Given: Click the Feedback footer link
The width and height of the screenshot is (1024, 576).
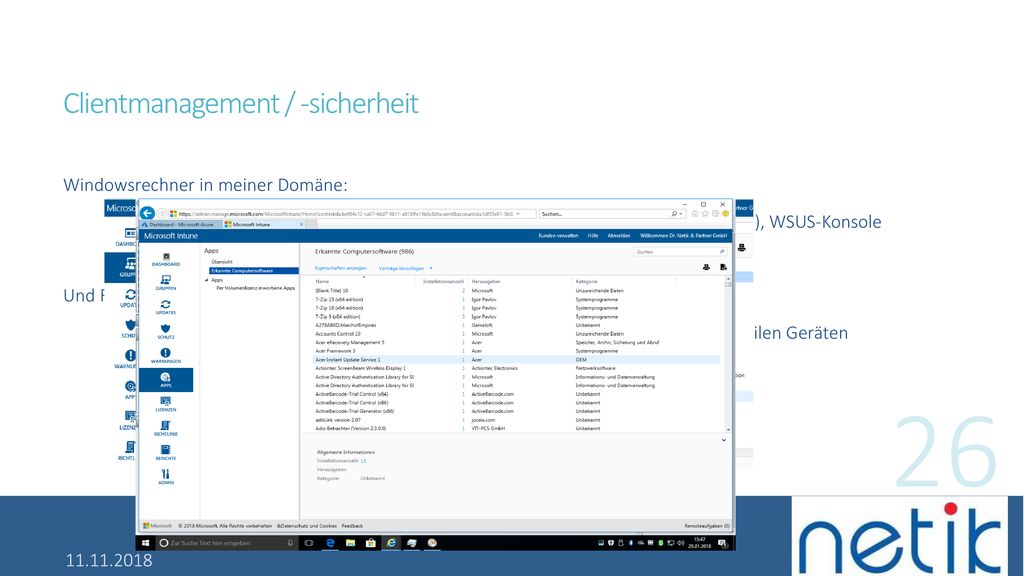Looking at the screenshot, I should 352,526.
